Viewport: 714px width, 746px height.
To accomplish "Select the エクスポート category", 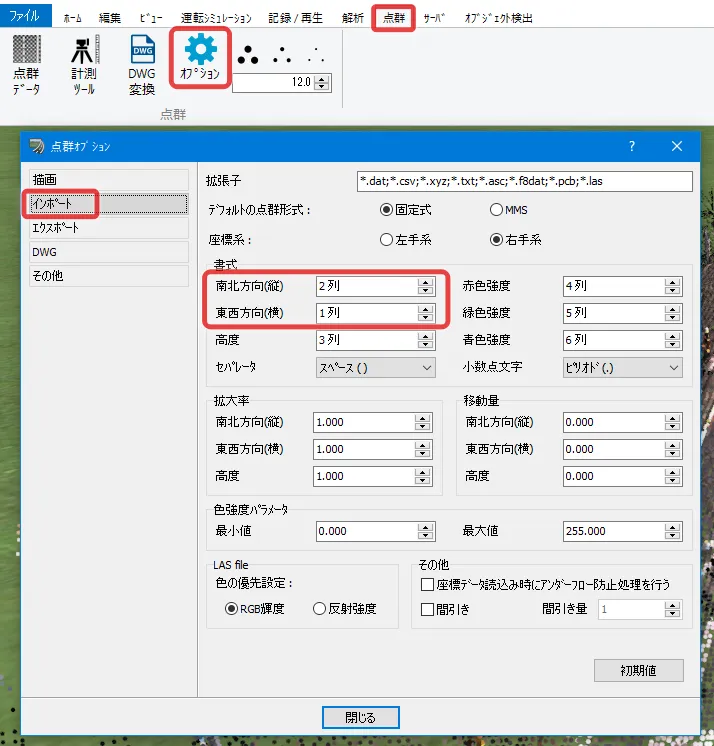I will 108,227.
